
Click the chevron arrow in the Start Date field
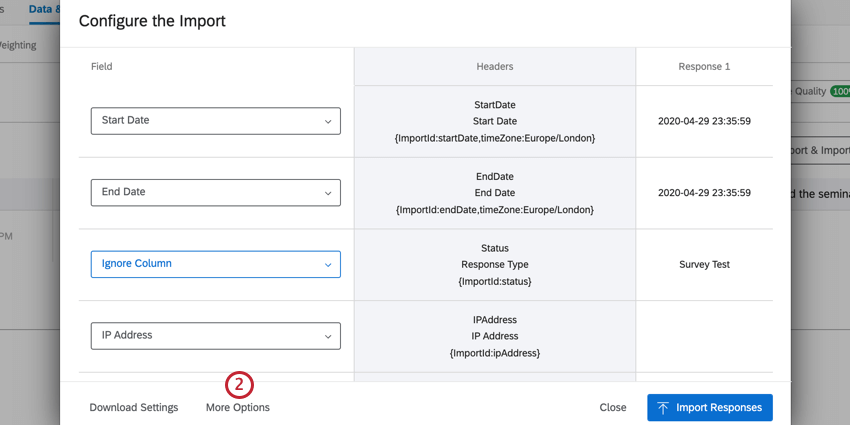pos(328,121)
